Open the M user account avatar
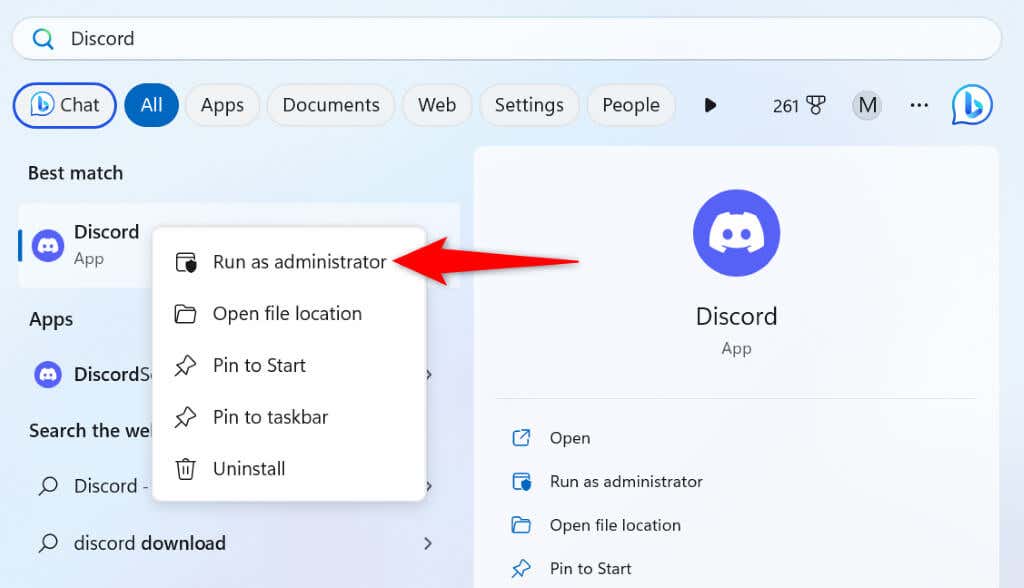The width and height of the screenshot is (1024, 588). click(x=867, y=105)
